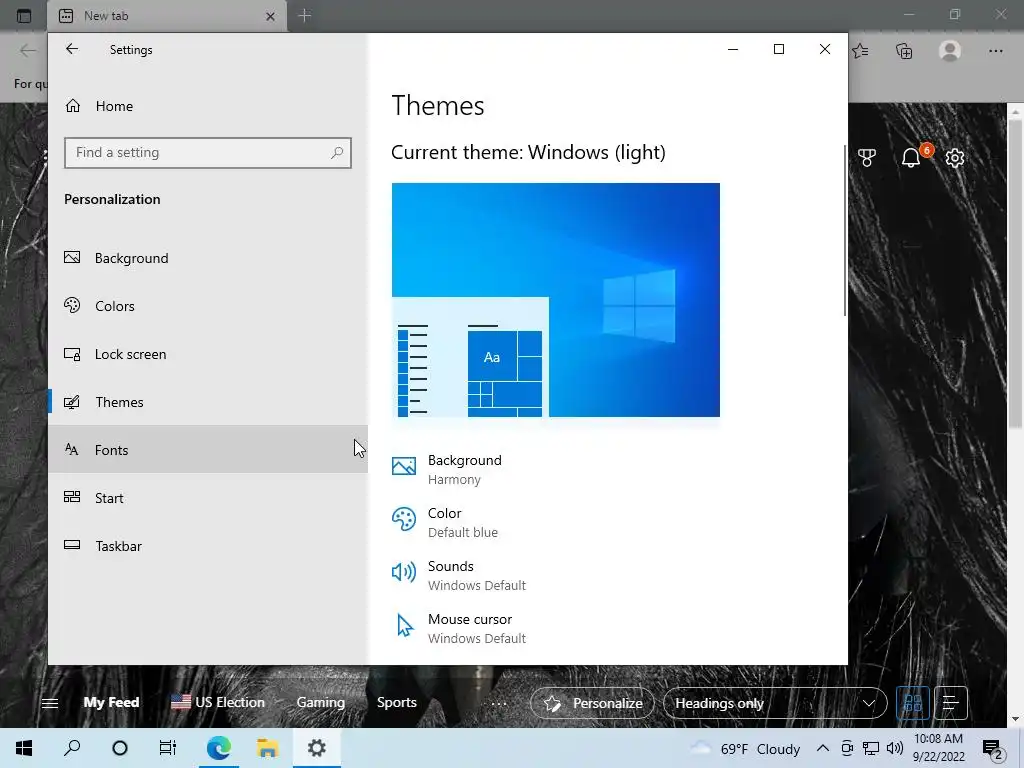The height and width of the screenshot is (768, 1024).
Task: Go back using the Settings back arrow
Action: click(x=72, y=49)
